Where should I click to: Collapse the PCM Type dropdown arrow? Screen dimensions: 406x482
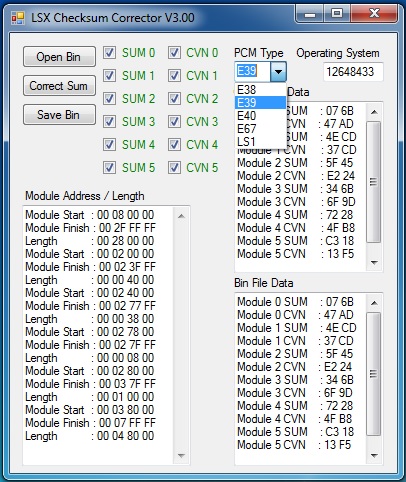pyautogui.click(x=278, y=72)
